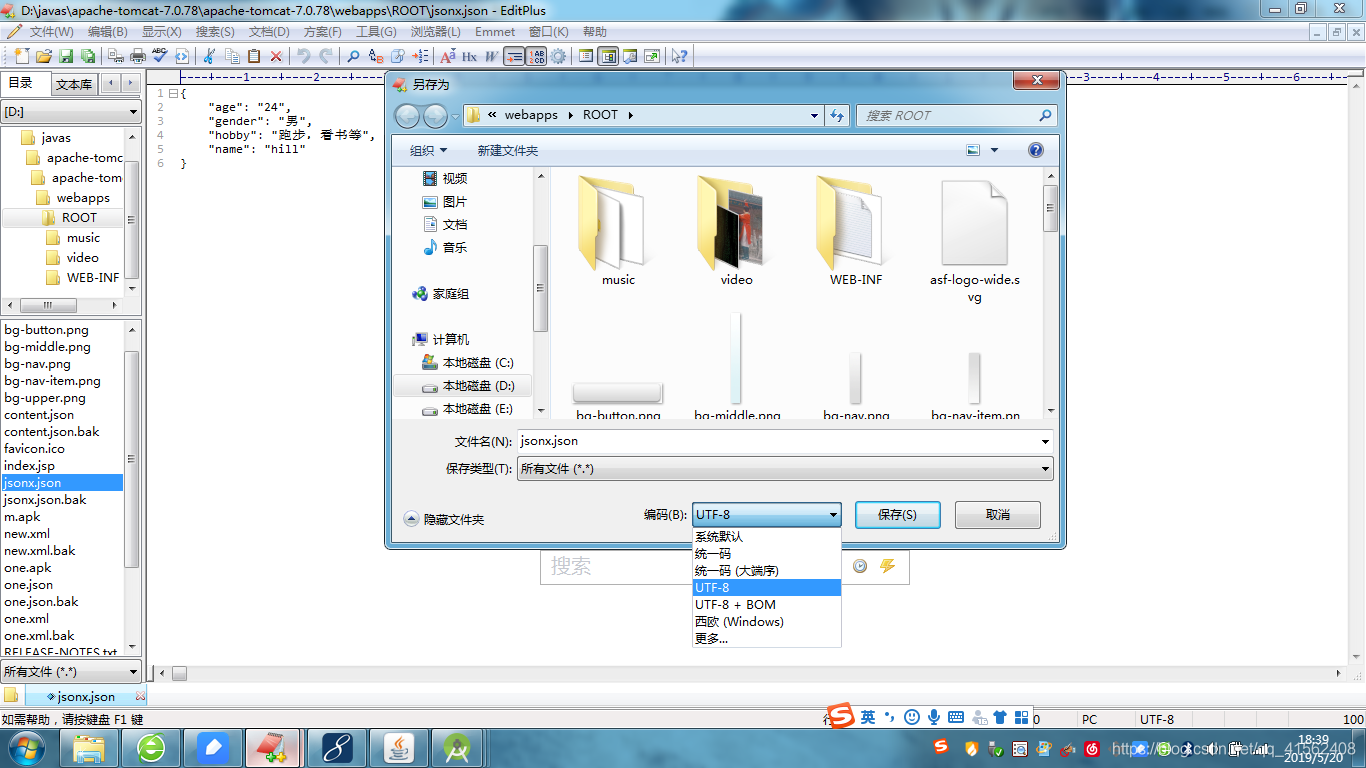Screen dimensions: 1366x768
Task: Toggle Sogou 英 input language mode
Action: click(x=868, y=717)
